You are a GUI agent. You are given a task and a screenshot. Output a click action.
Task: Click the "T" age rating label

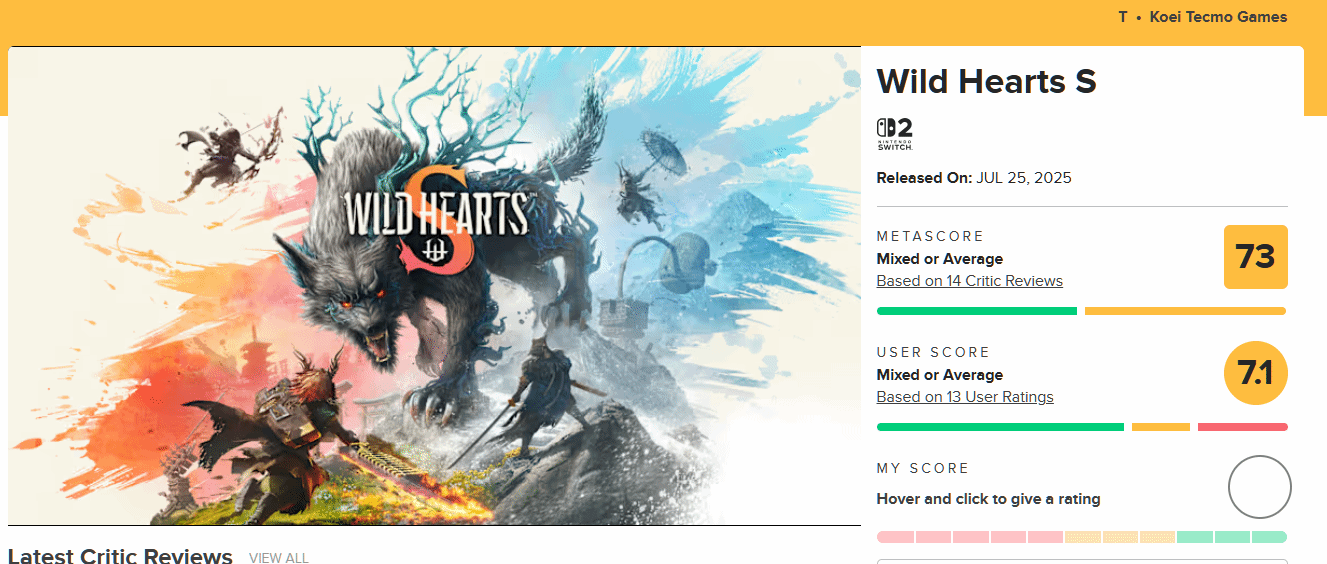(1123, 17)
